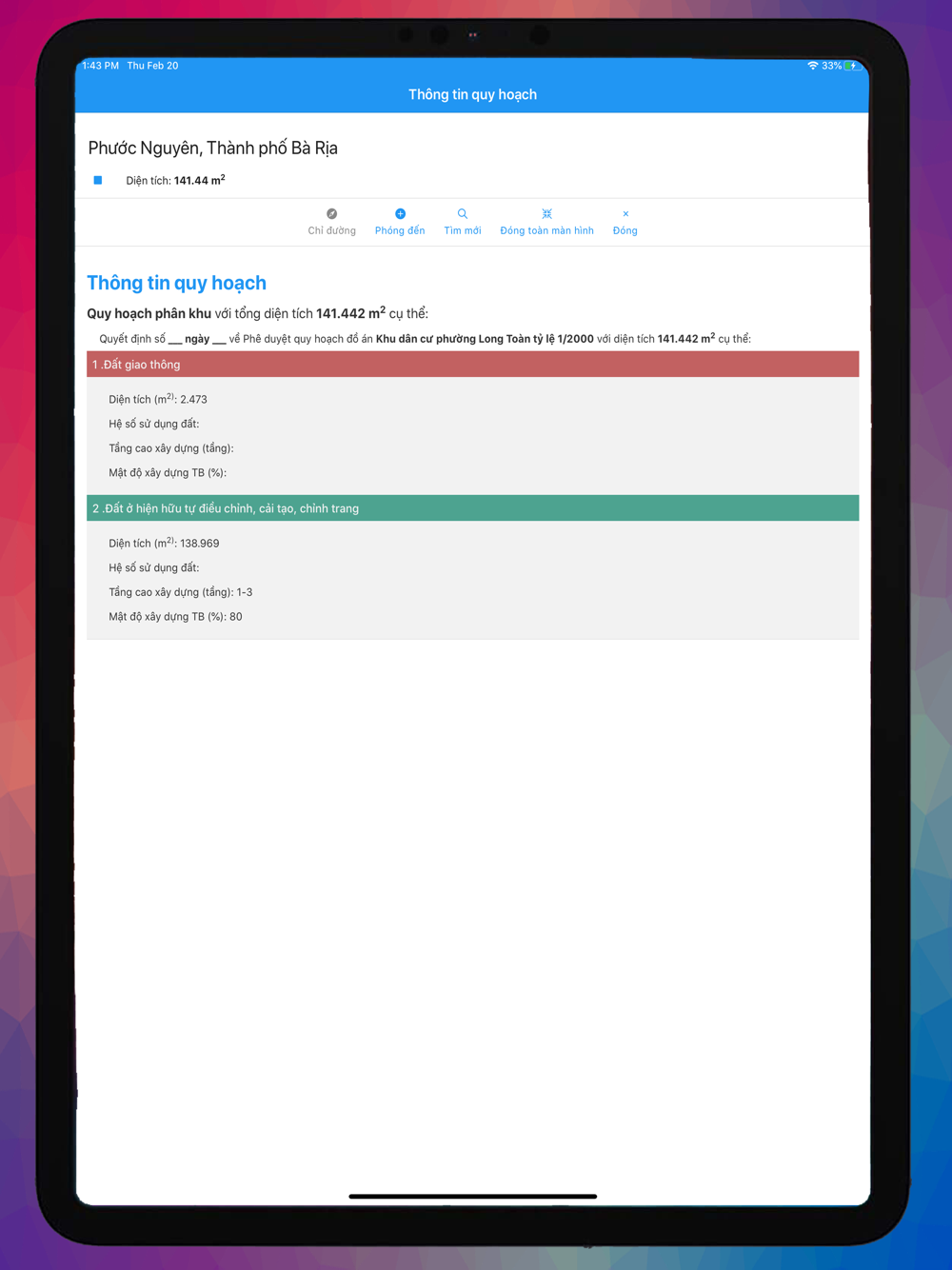Tap Tầng cao xây dựng 1-3 row

[x=181, y=592]
